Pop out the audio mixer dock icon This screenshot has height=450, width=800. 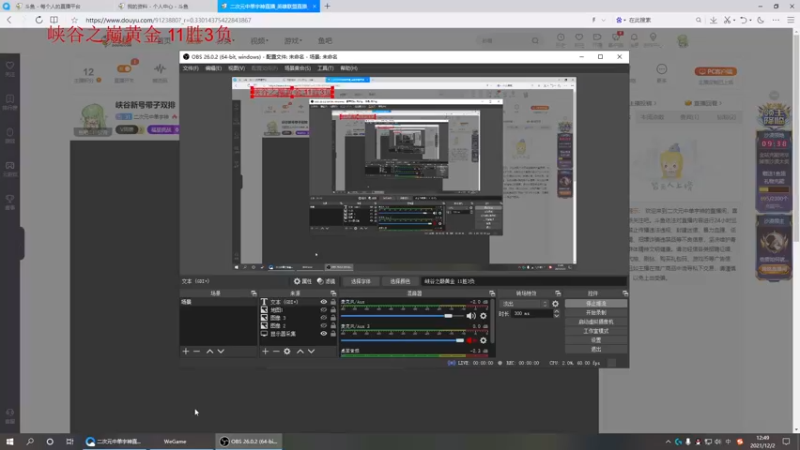pyautogui.click(x=492, y=293)
